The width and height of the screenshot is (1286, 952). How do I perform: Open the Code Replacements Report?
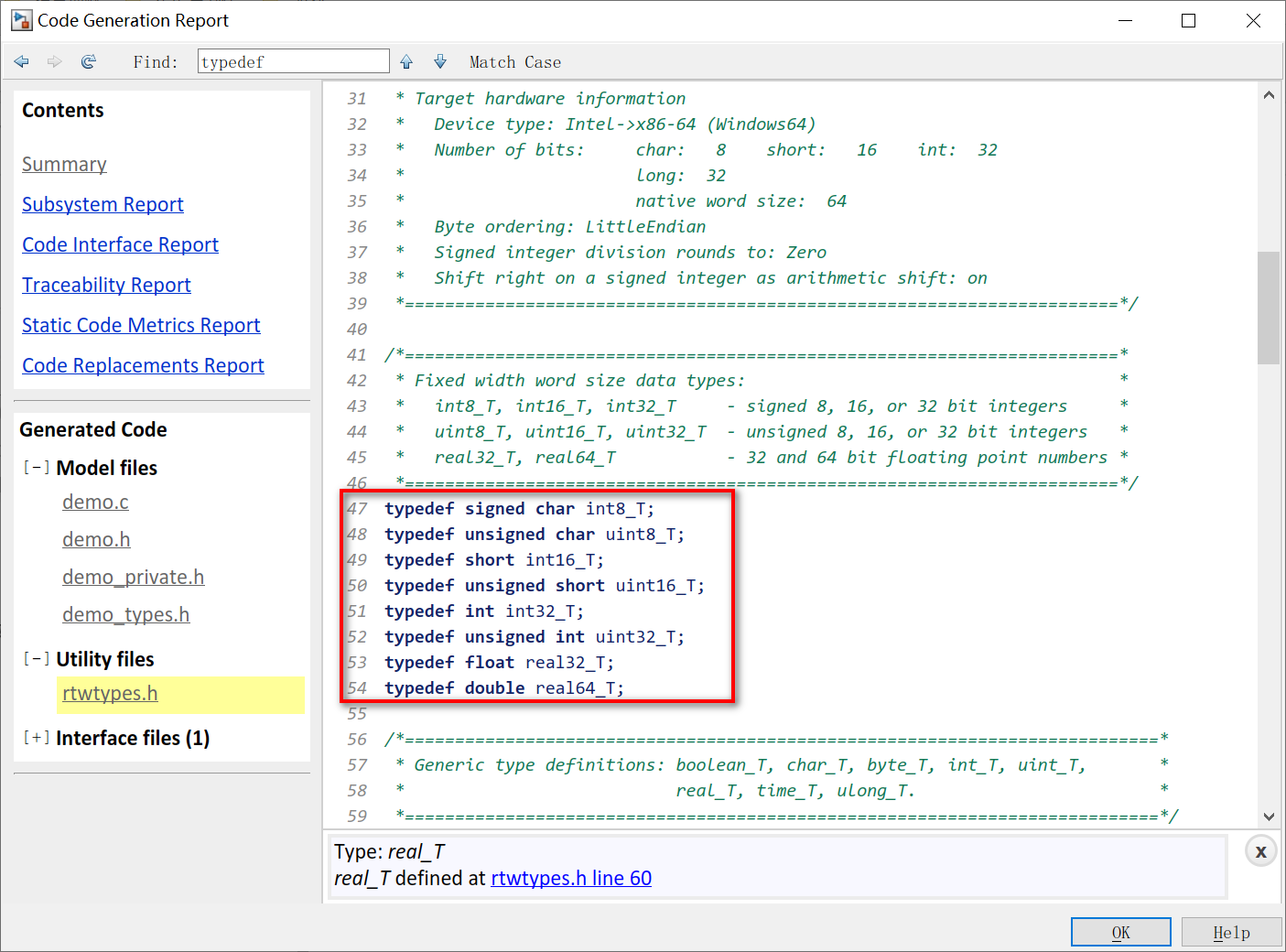[x=143, y=365]
